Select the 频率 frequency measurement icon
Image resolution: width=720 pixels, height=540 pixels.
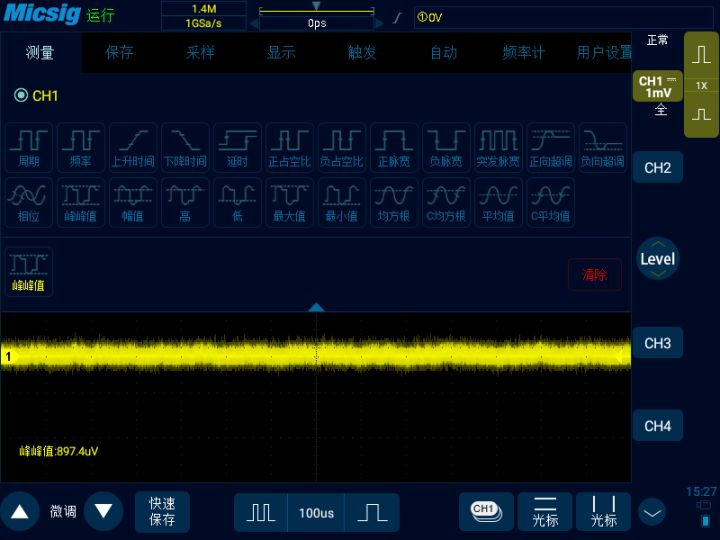click(x=81, y=147)
